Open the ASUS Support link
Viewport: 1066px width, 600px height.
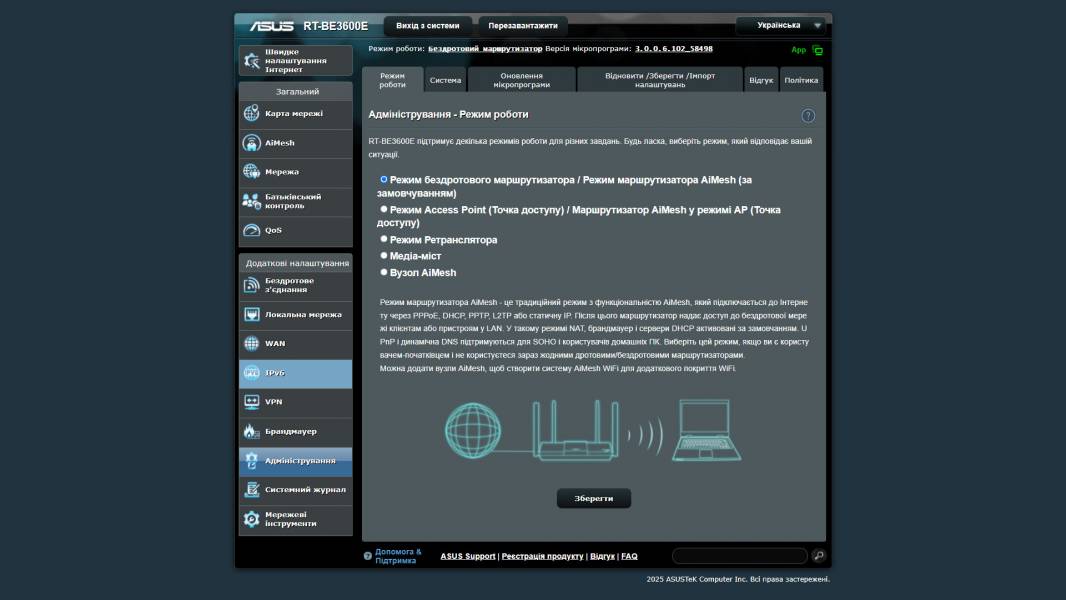[468, 556]
